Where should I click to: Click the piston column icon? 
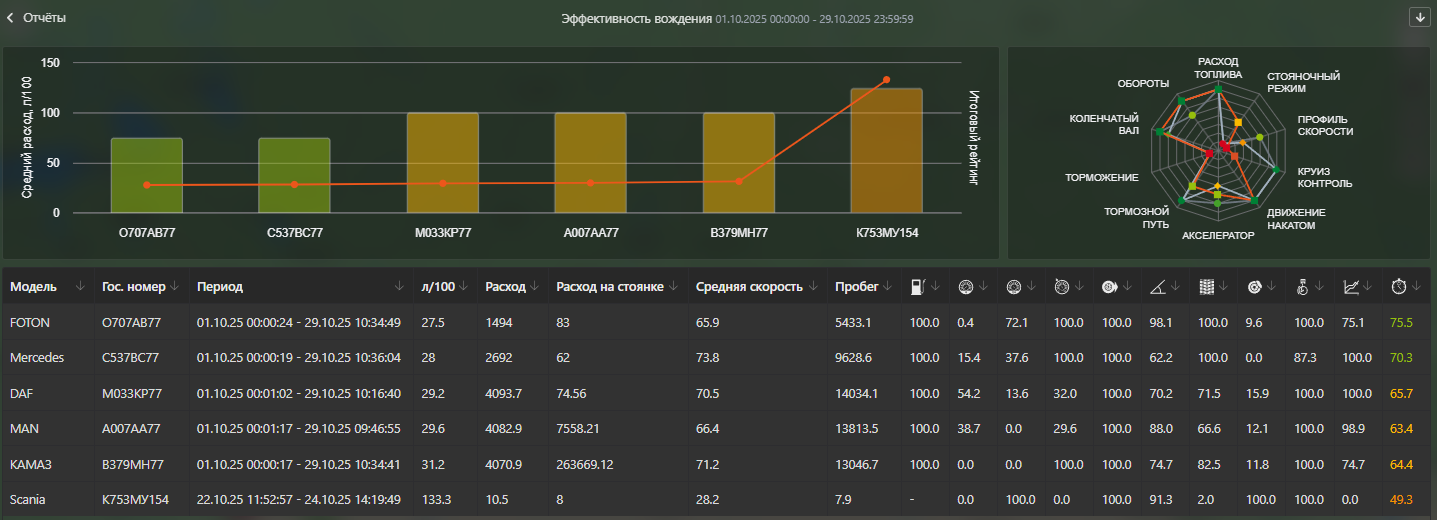point(1303,287)
